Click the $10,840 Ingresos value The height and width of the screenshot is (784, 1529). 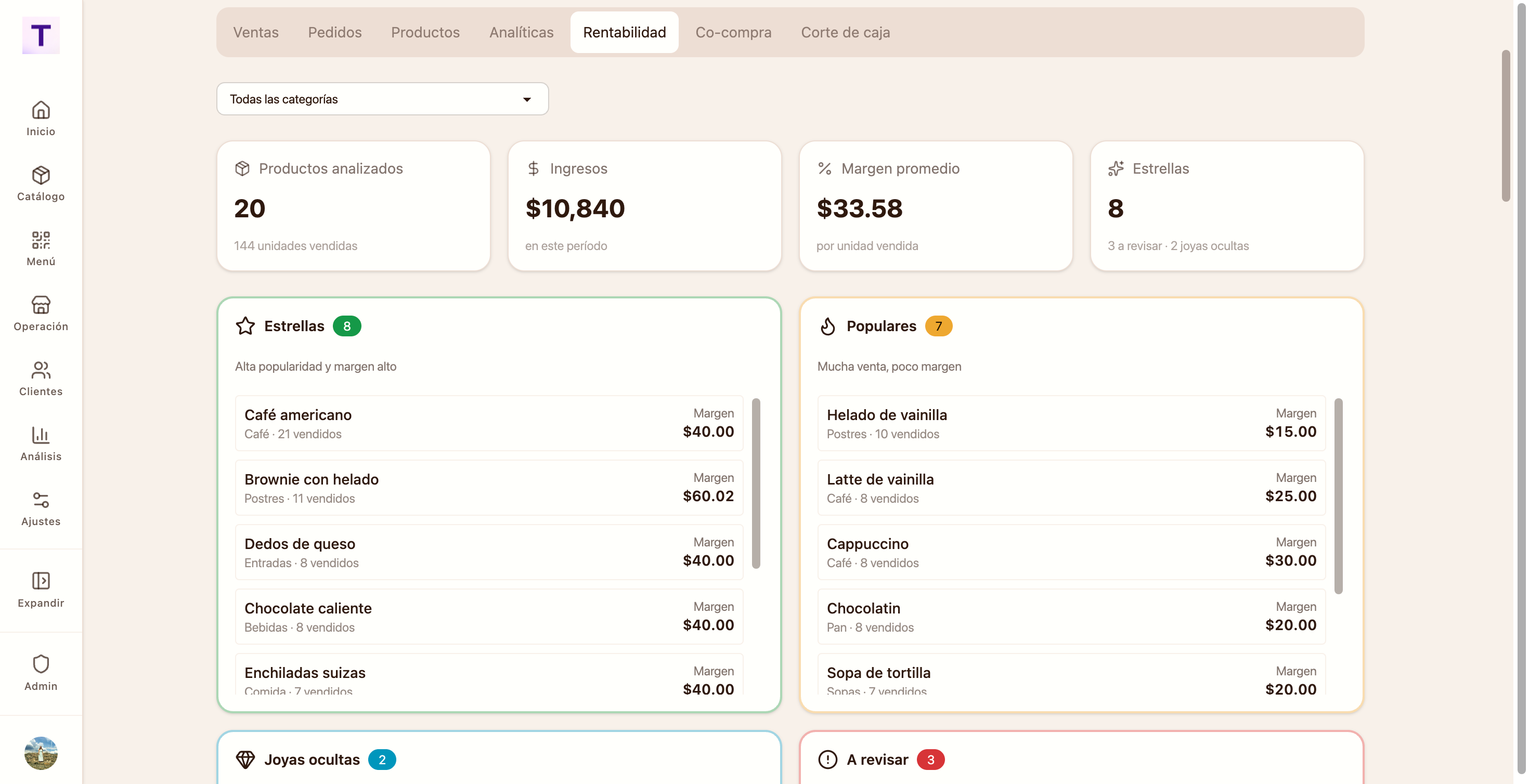[x=575, y=208]
